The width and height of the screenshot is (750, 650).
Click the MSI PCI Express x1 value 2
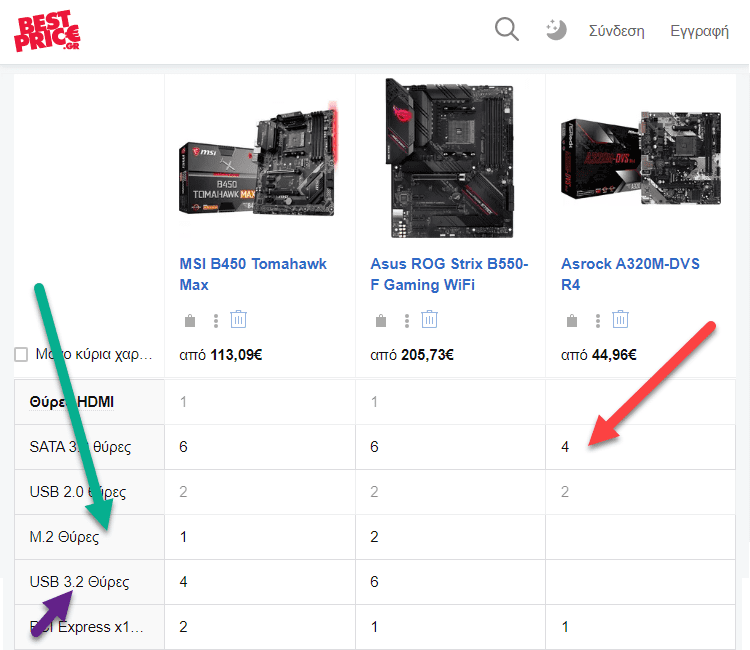183,627
